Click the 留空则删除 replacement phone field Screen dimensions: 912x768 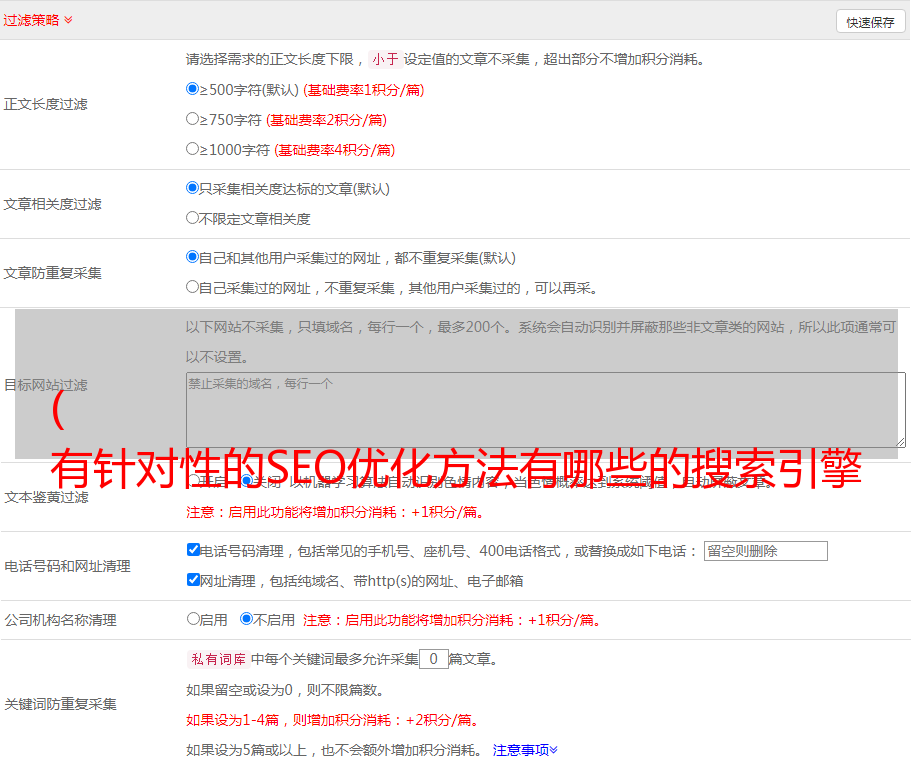765,551
